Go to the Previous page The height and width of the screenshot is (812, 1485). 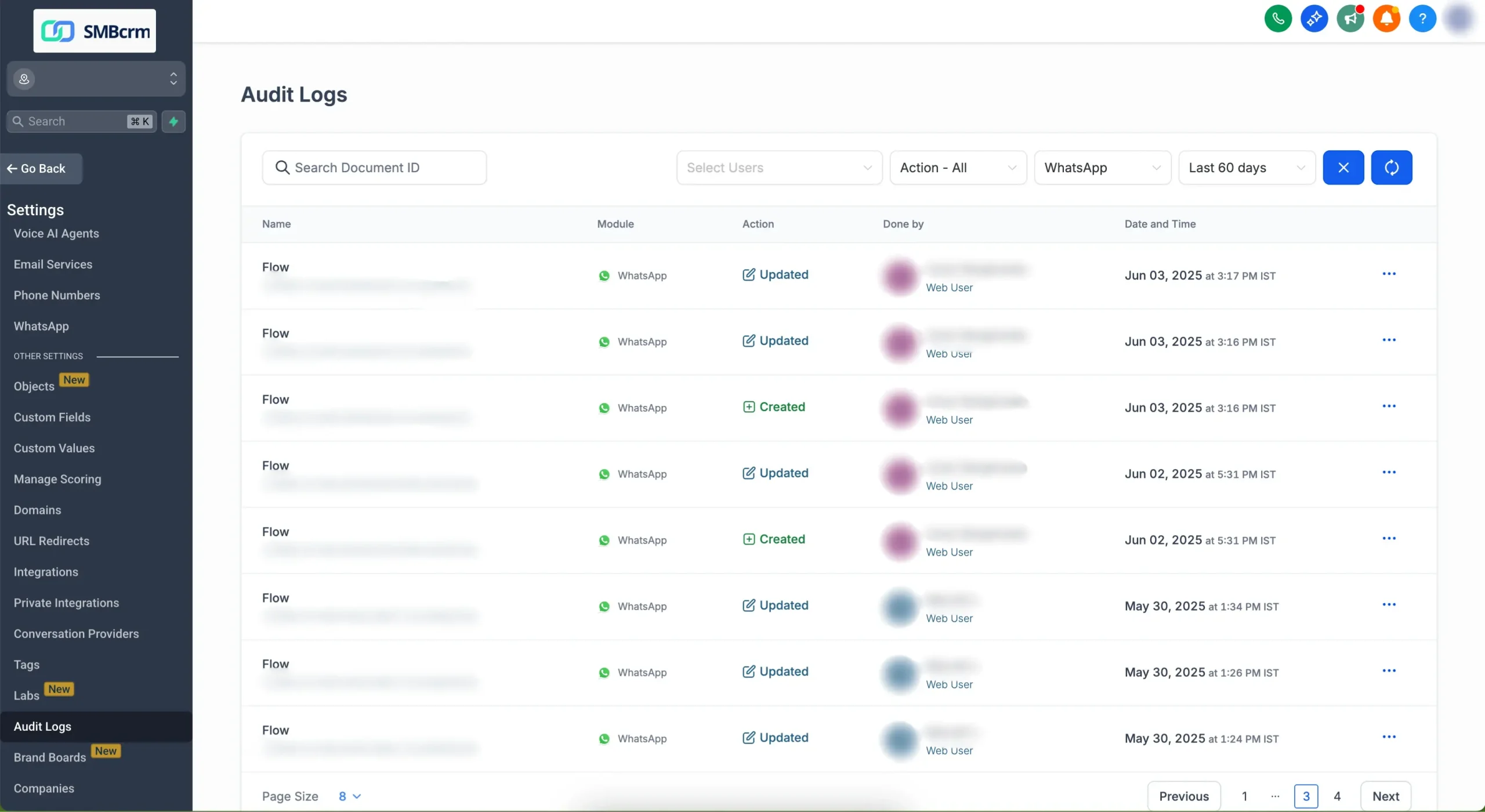pos(1184,796)
